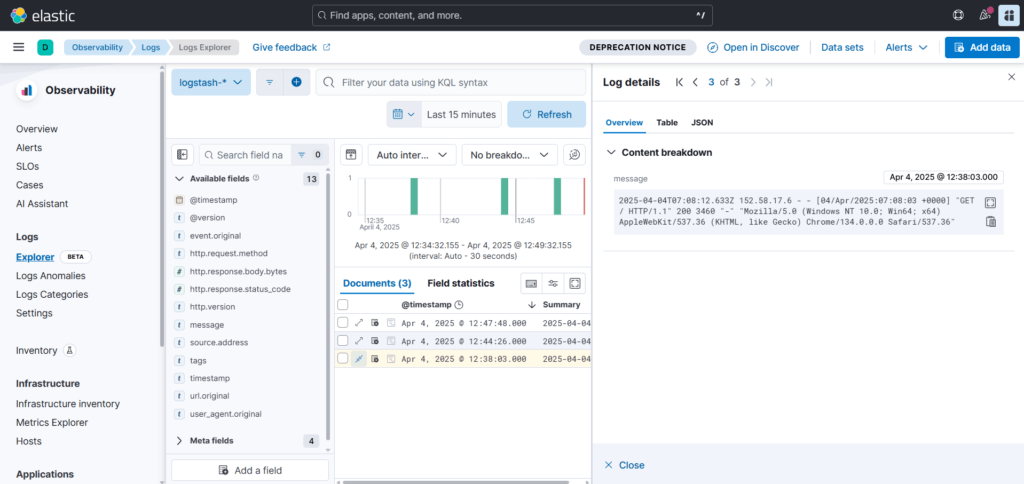Open keyboard shortcuts icon in table toolbar
This screenshot has height=484, width=1024.
click(x=532, y=283)
